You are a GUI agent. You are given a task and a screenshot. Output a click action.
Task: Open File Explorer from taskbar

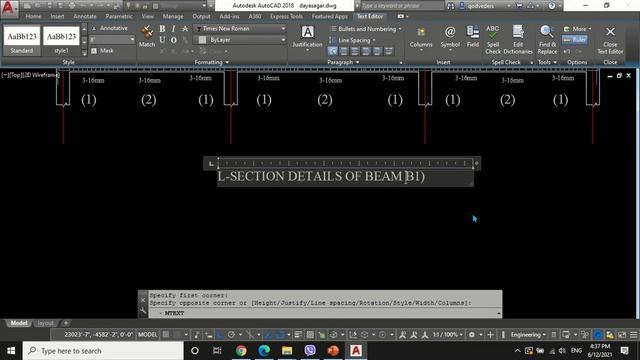pos(287,350)
